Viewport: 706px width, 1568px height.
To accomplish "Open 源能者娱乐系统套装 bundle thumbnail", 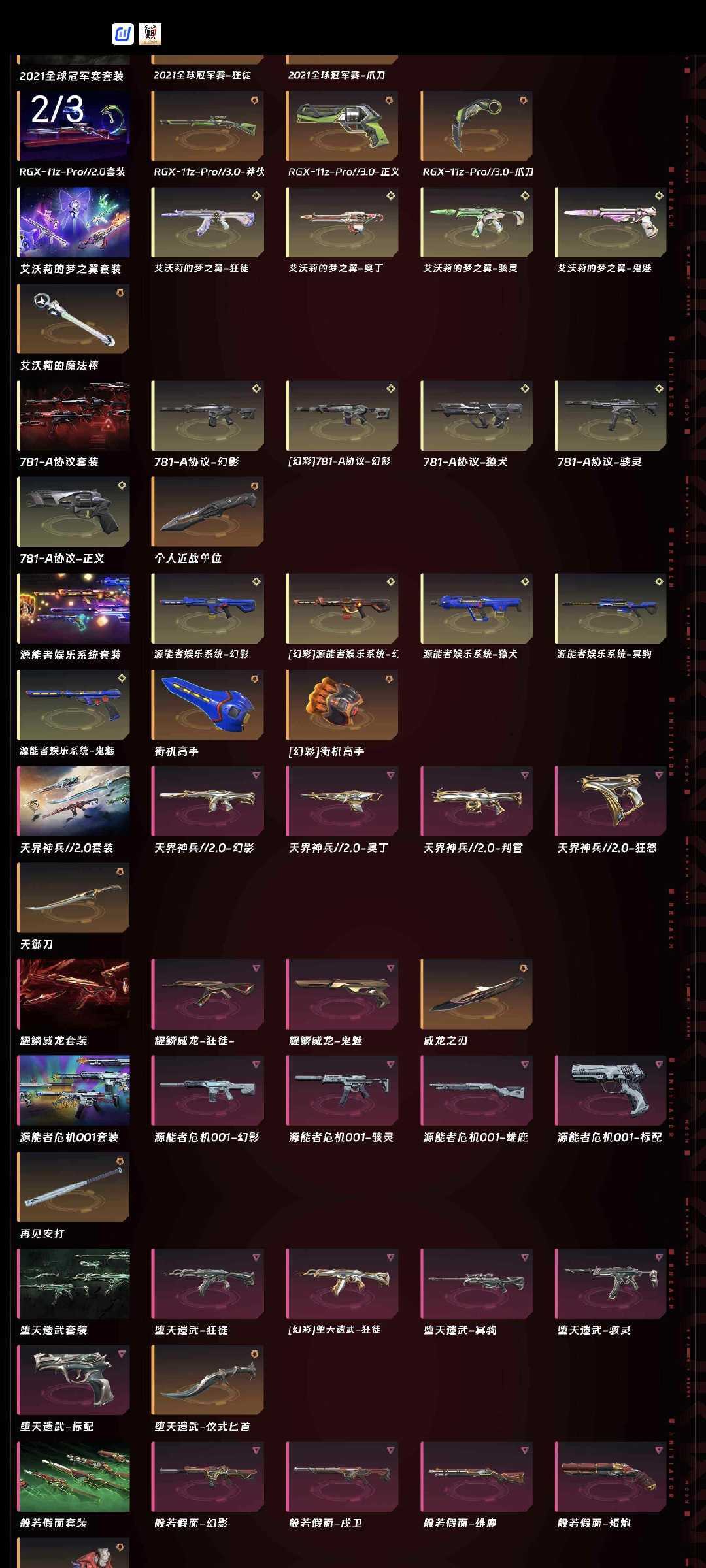I will coord(73,608).
